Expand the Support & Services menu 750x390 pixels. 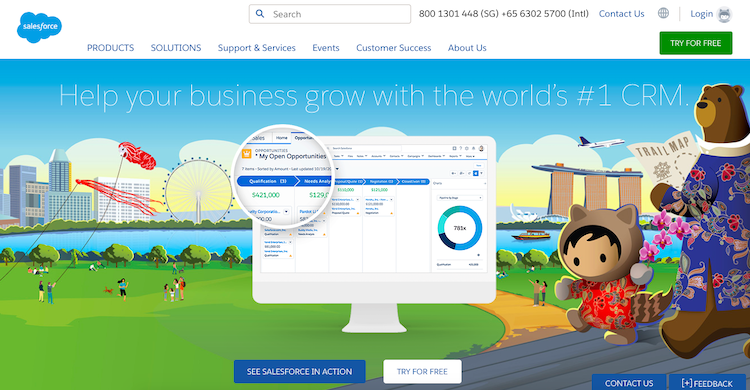tap(257, 48)
